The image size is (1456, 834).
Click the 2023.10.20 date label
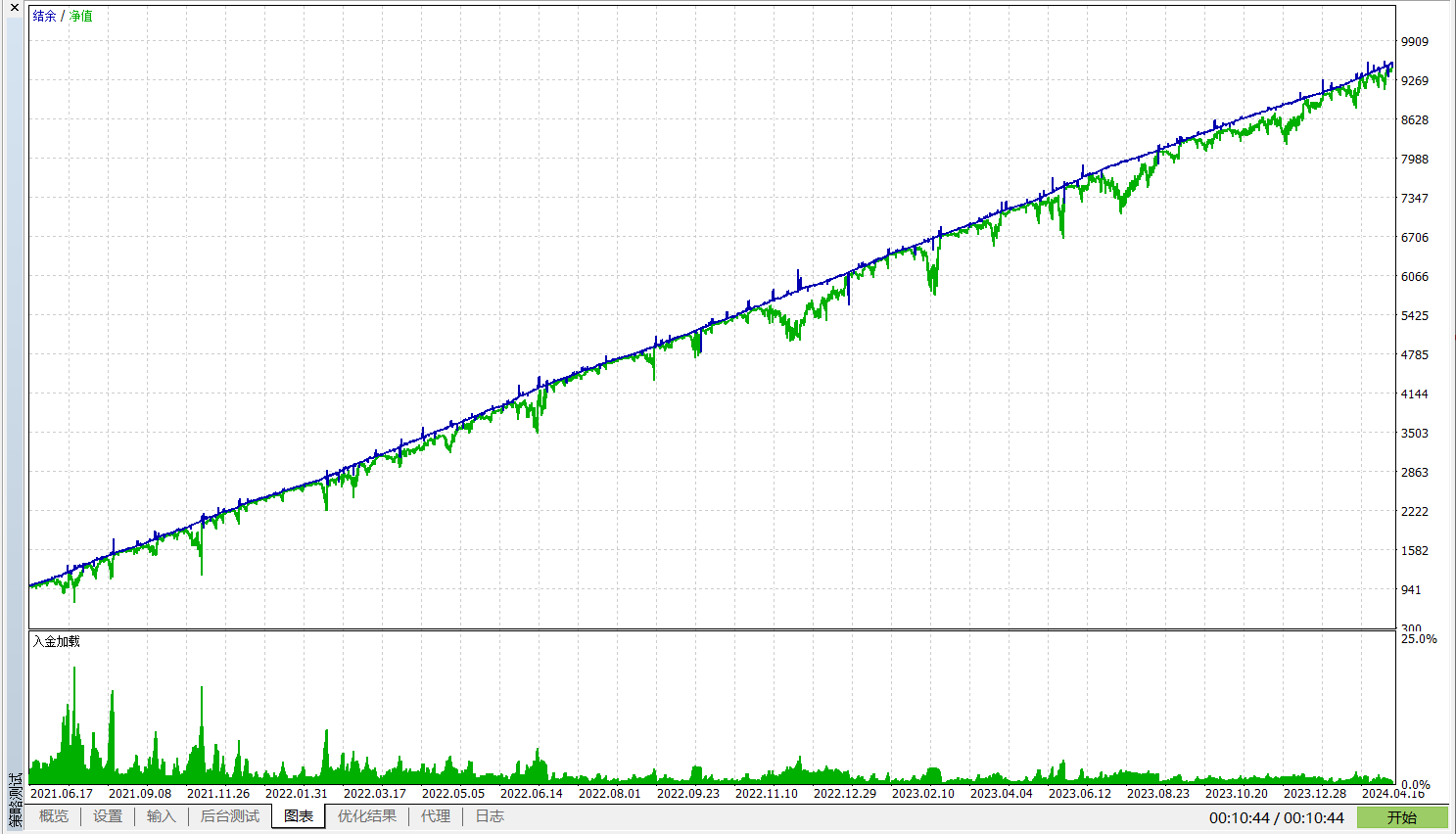pyautogui.click(x=1237, y=794)
